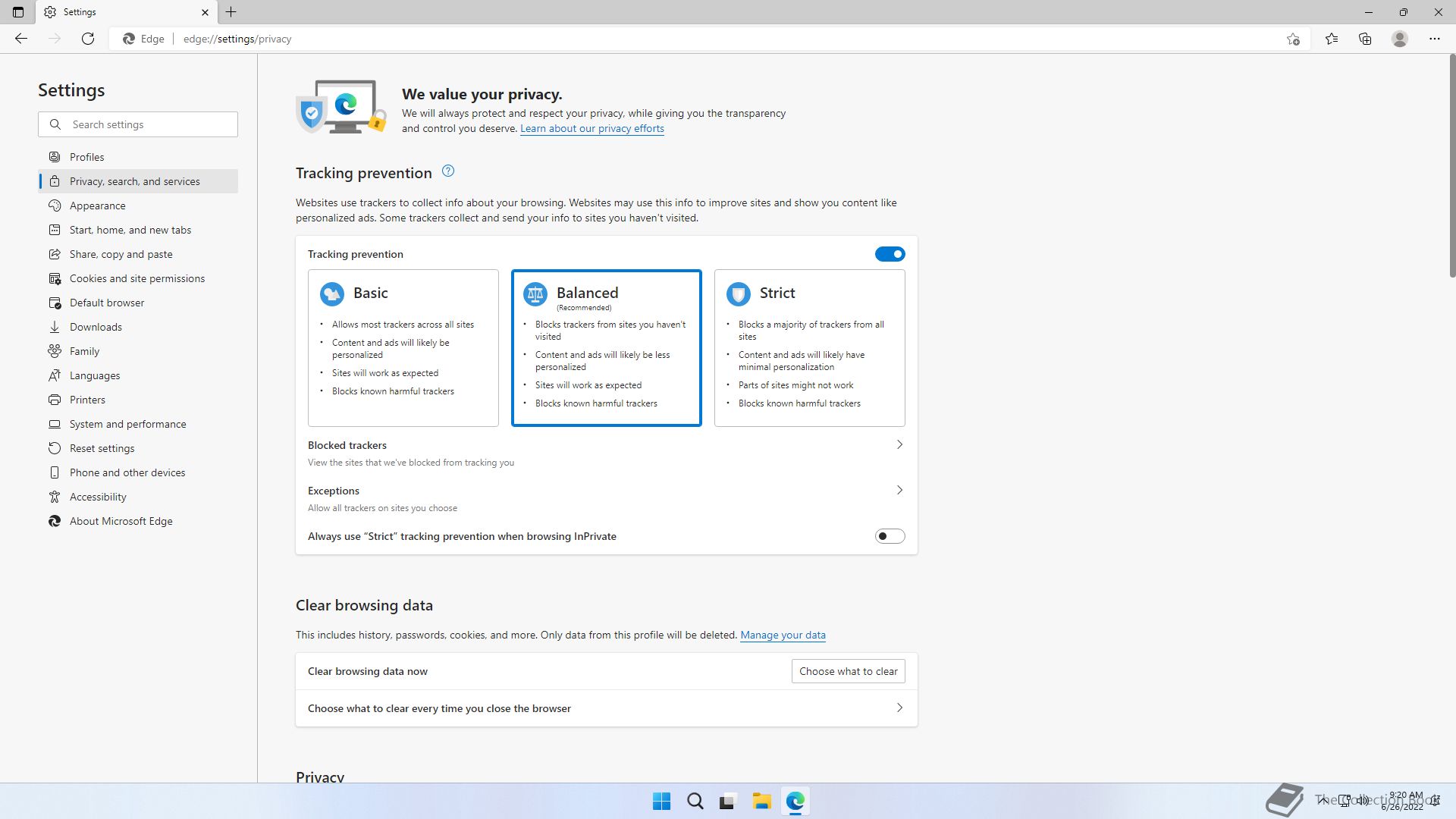The height and width of the screenshot is (819, 1456).
Task: Select the Balanced tracking prevention card
Action: point(607,348)
